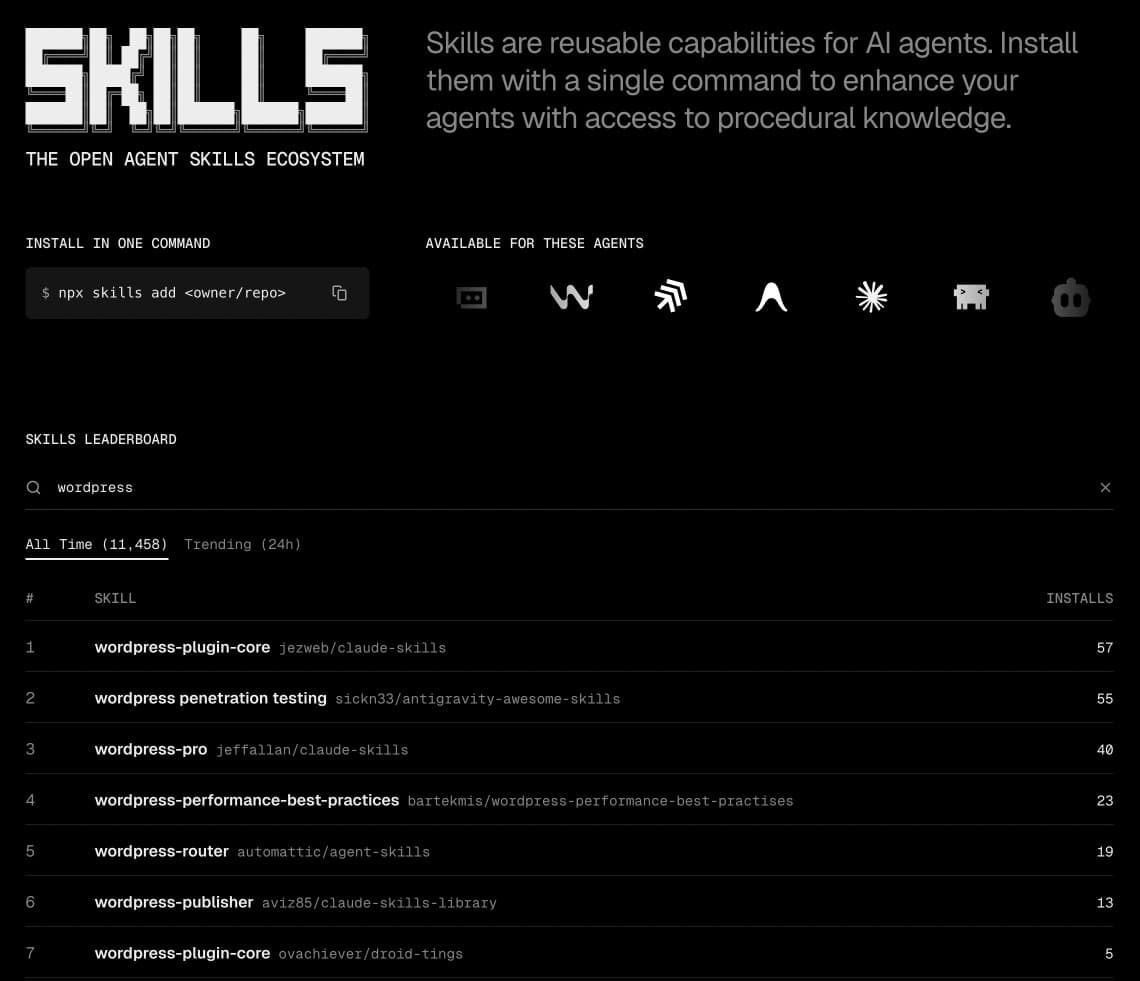Open the wordpress-router skill by automattic
Viewport: 1140px width, 981px height.
162,851
